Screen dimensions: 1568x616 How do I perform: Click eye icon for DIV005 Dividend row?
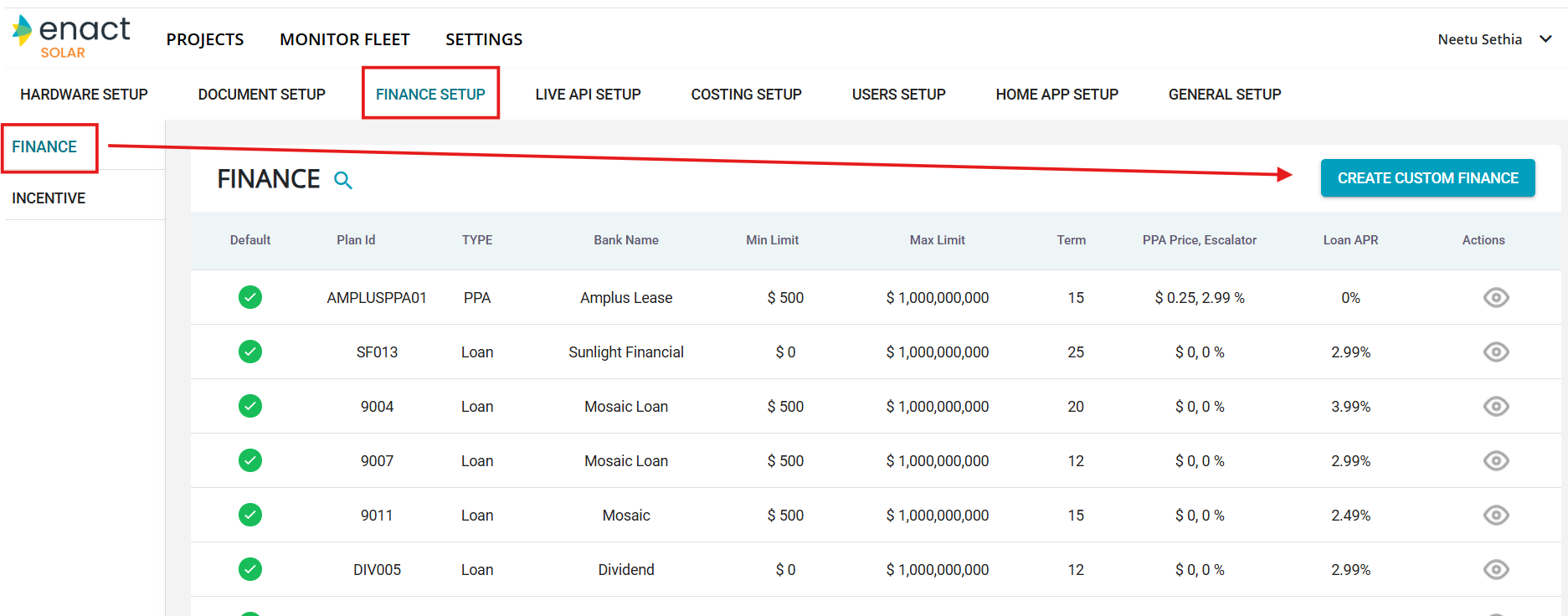tap(1495, 570)
